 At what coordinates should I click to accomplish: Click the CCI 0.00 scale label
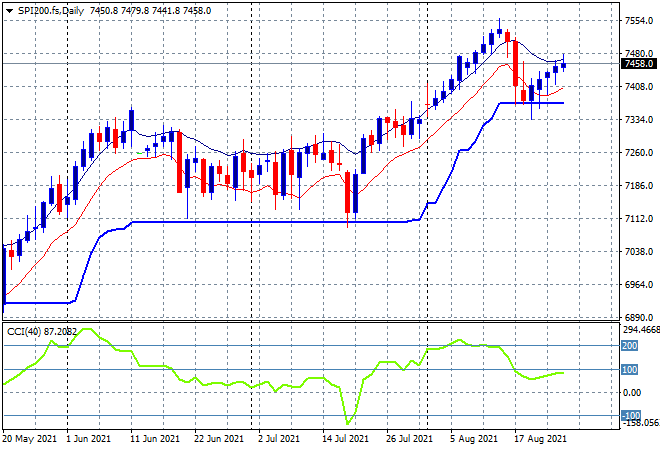[632, 393]
